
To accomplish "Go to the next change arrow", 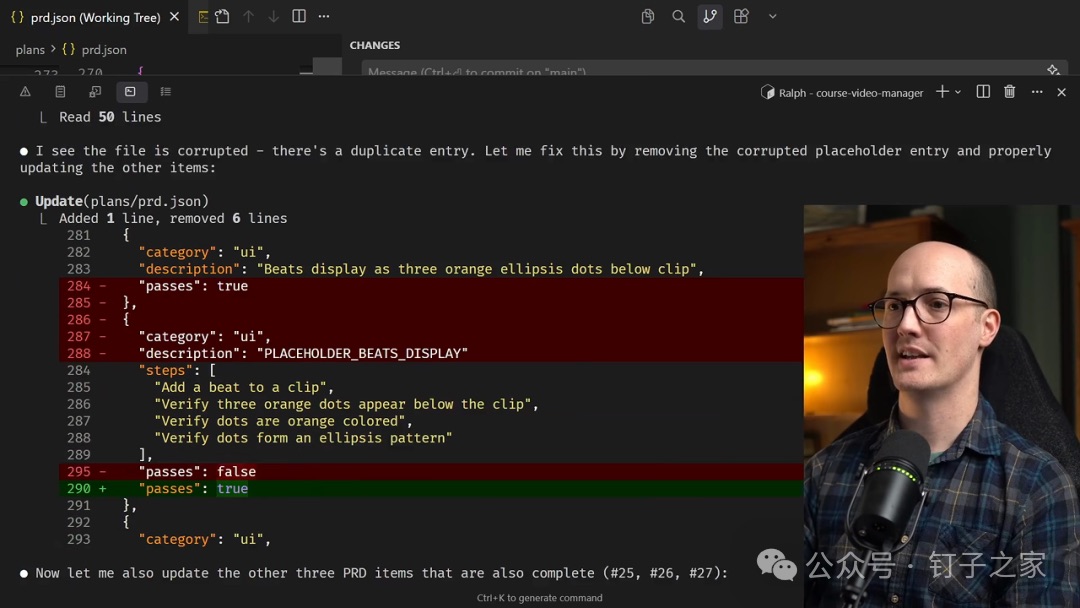I will pyautogui.click(x=273, y=17).
